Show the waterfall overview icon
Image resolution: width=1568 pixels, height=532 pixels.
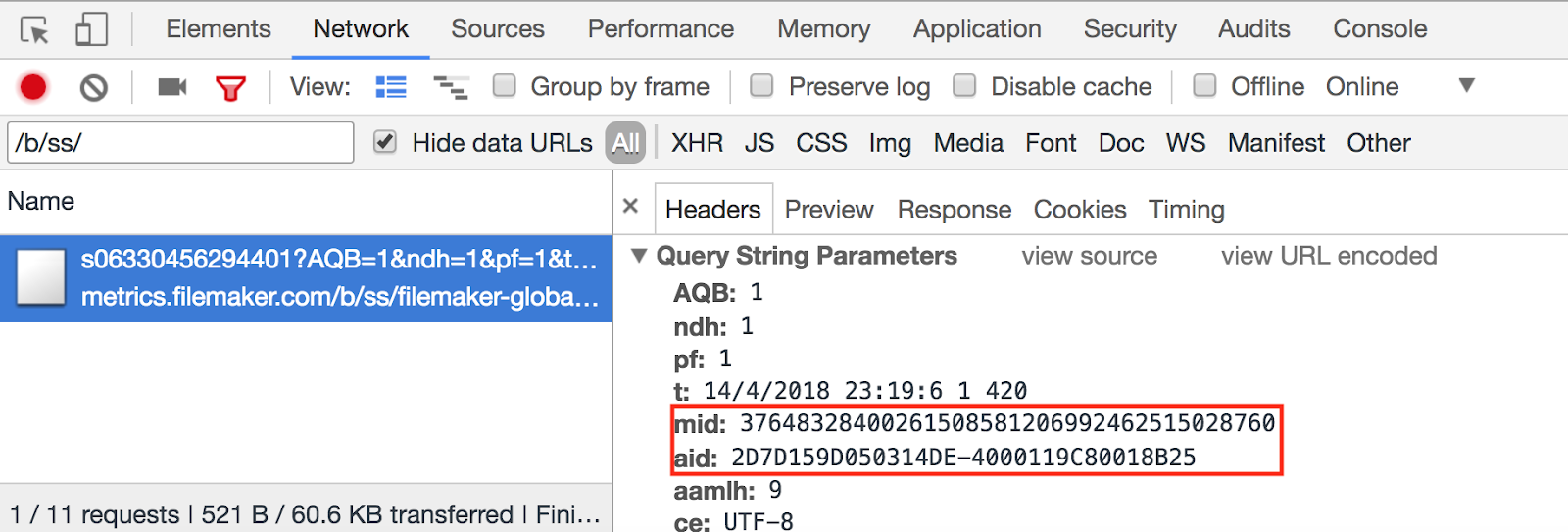pos(451,87)
